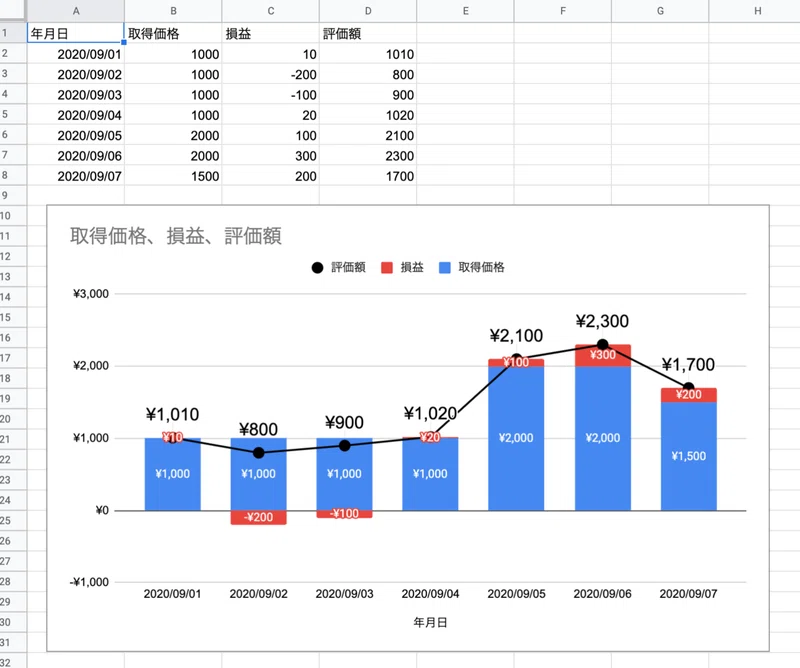800x668 pixels.
Task: Click the cell with value 2300
Action: (x=368, y=155)
